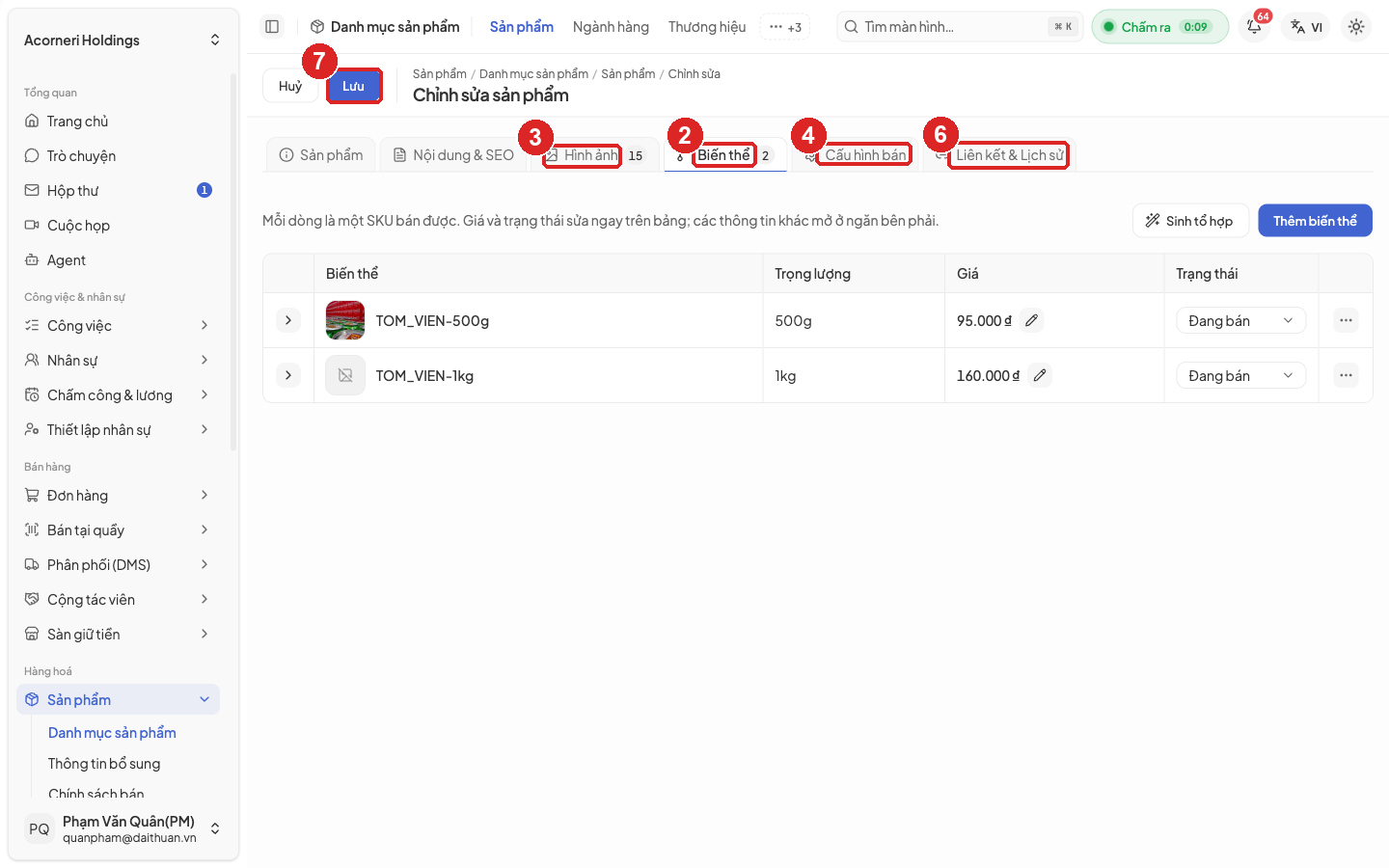Image resolution: width=1389 pixels, height=868 pixels.
Task: Click TOM_VIEN-500g product thumbnail
Action: [345, 320]
